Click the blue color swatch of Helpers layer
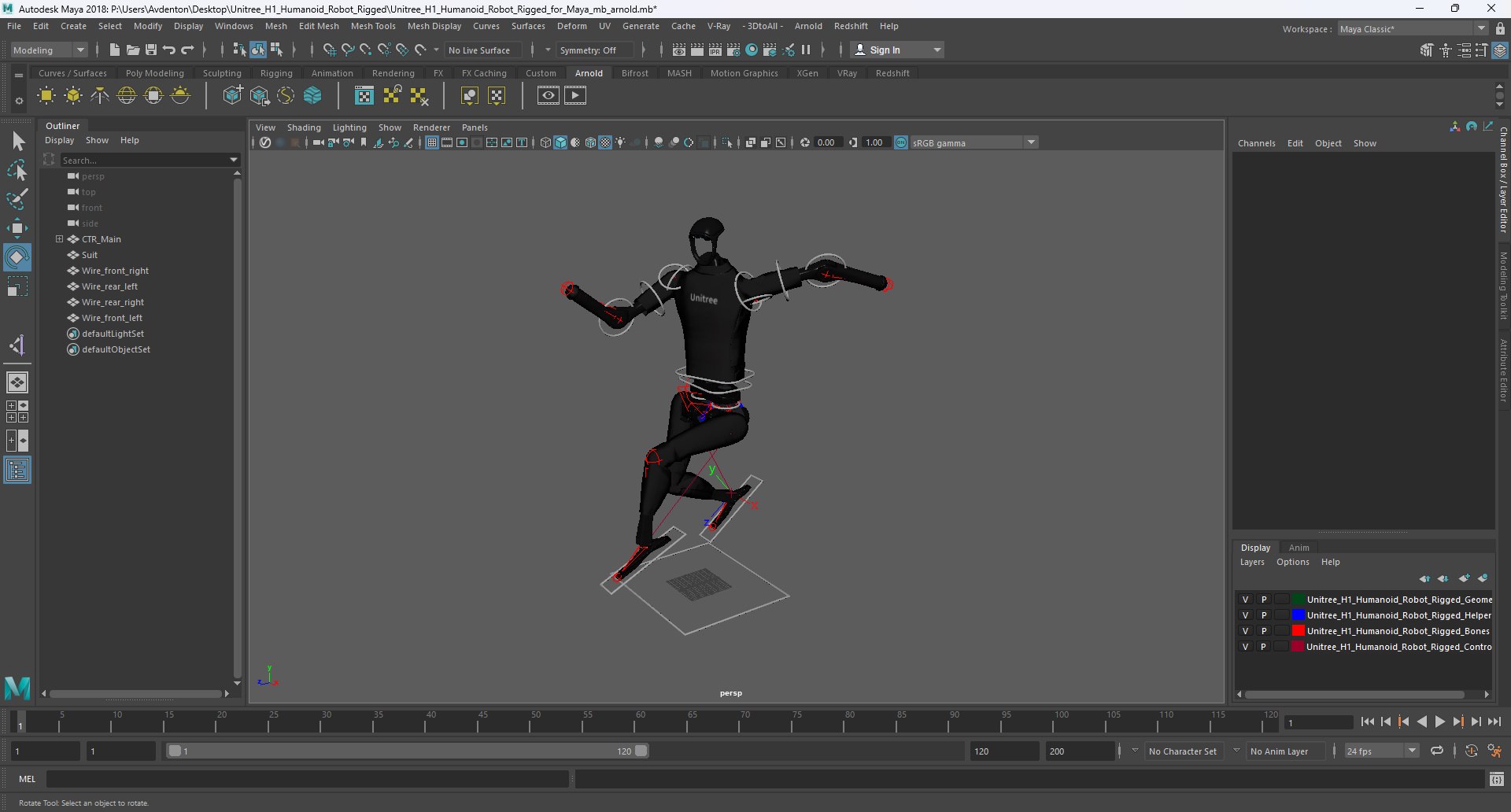1511x812 pixels. [1299, 615]
